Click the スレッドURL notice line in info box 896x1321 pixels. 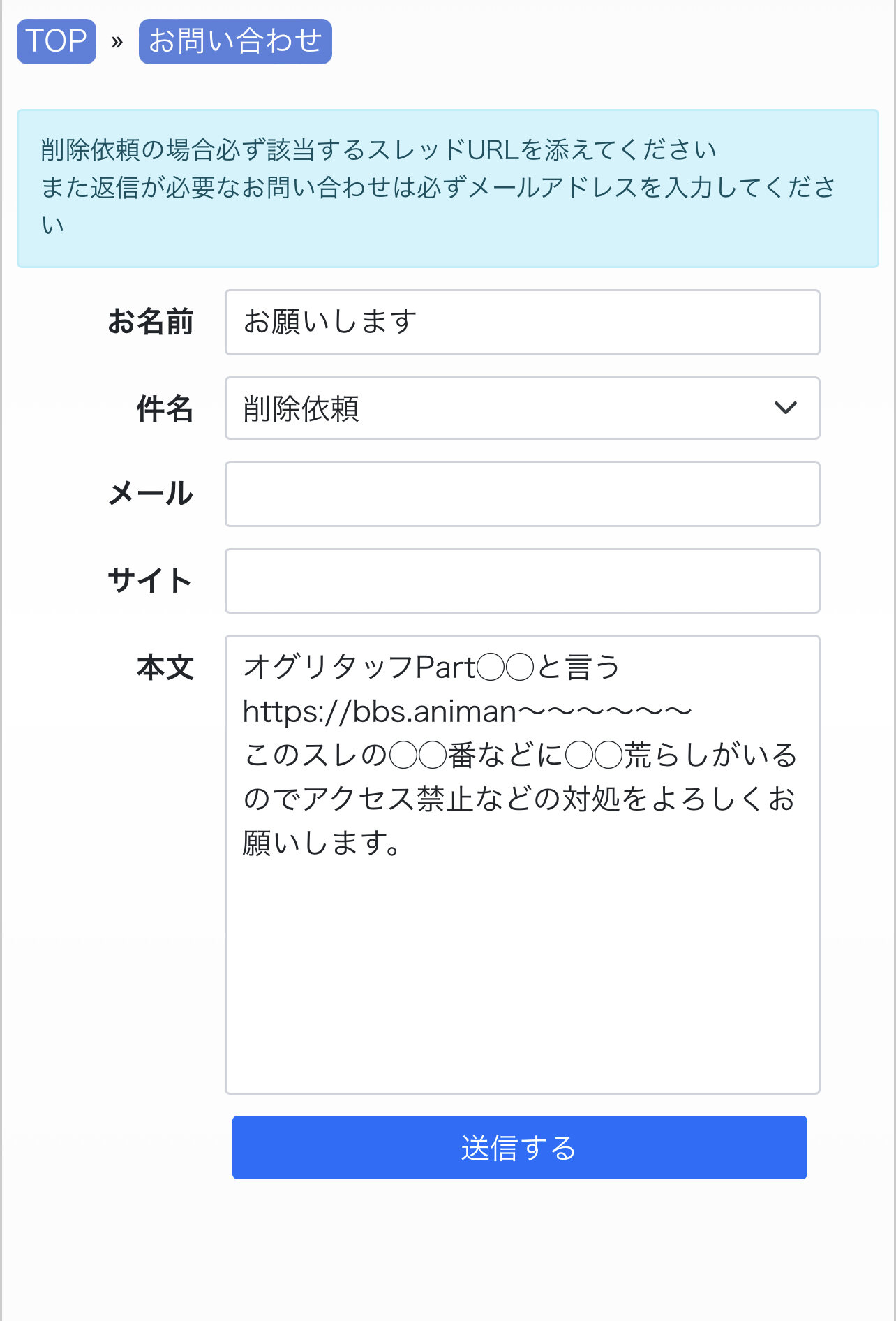pyautogui.click(x=378, y=150)
